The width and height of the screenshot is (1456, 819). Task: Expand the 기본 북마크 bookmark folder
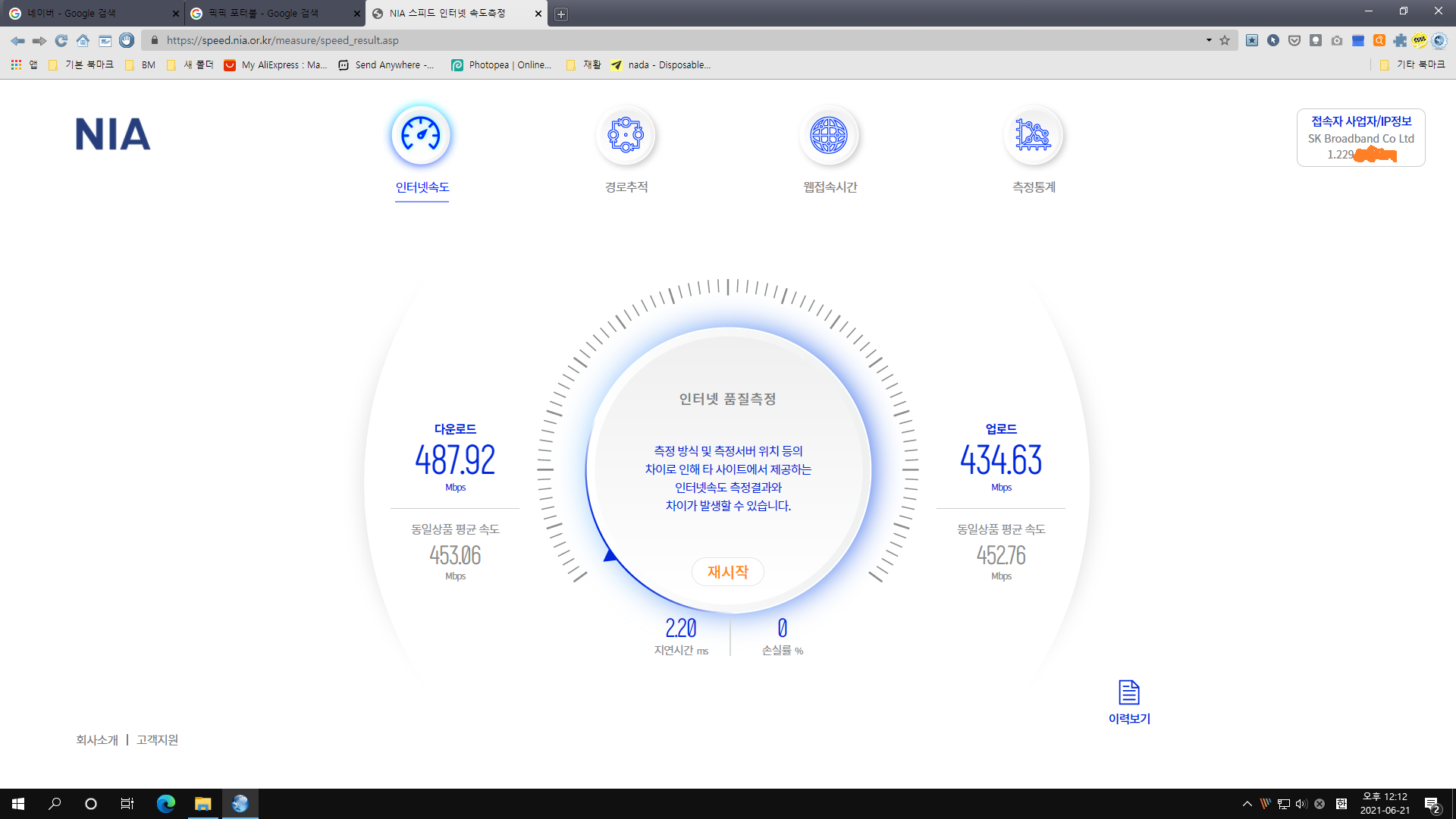pyautogui.click(x=81, y=65)
